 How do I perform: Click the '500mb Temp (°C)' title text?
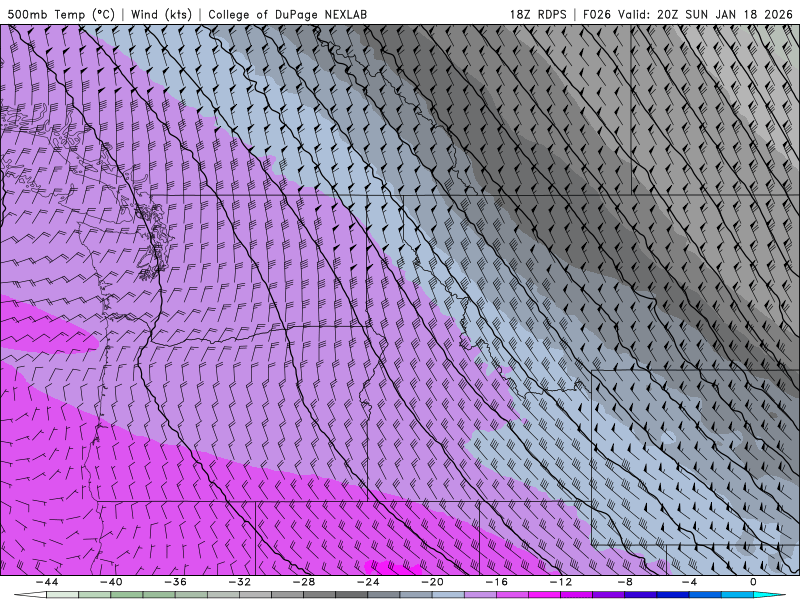pos(61,14)
